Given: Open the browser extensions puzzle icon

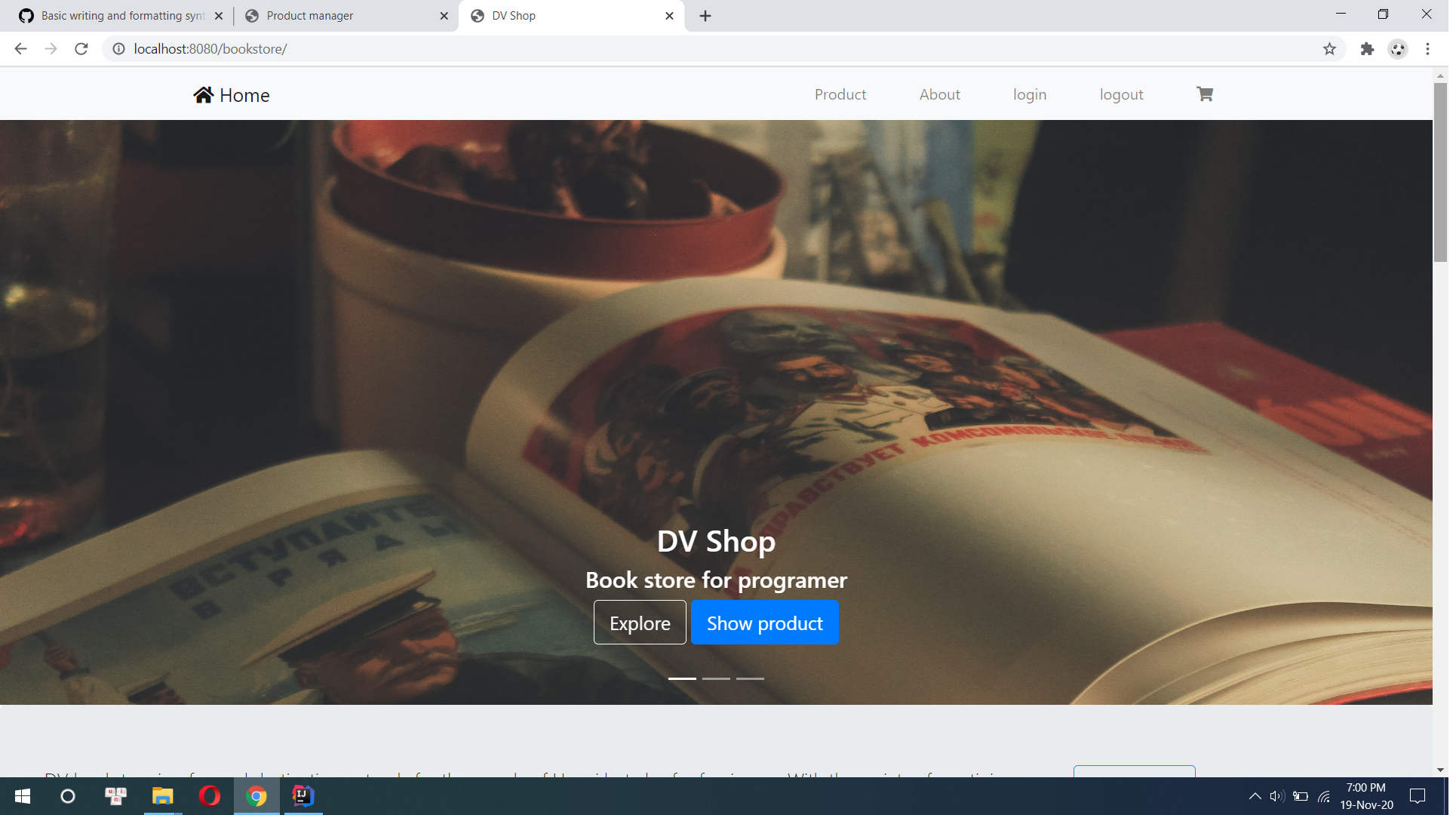Looking at the screenshot, I should coord(1367,49).
